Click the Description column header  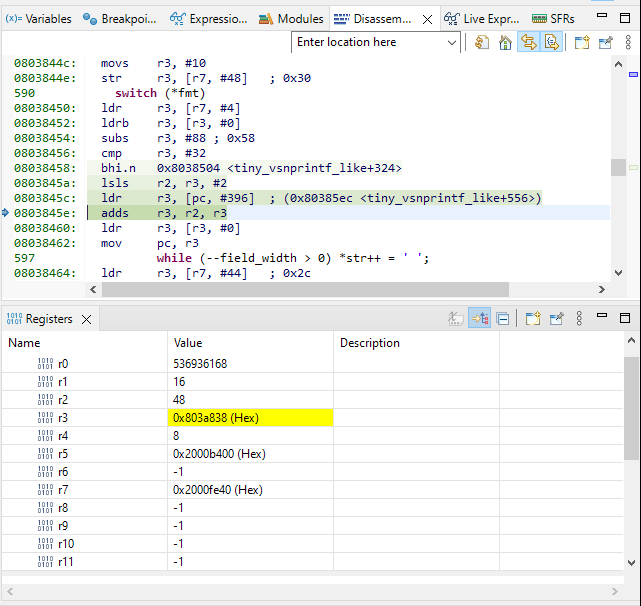(x=416, y=343)
